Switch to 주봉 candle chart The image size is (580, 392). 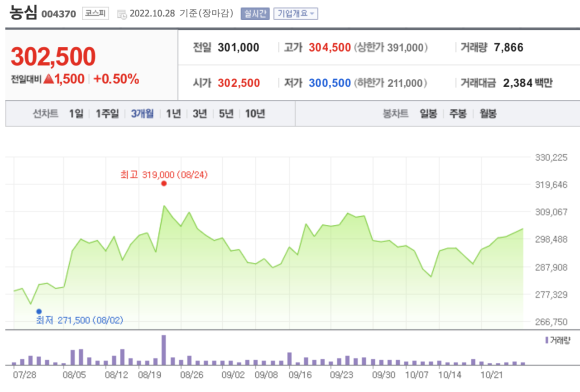pos(458,114)
